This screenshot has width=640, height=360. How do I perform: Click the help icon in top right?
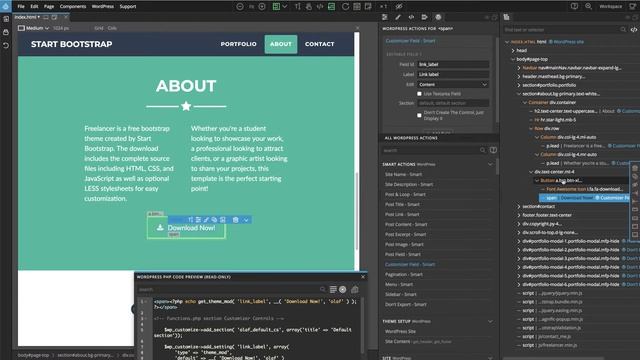[x=574, y=7]
